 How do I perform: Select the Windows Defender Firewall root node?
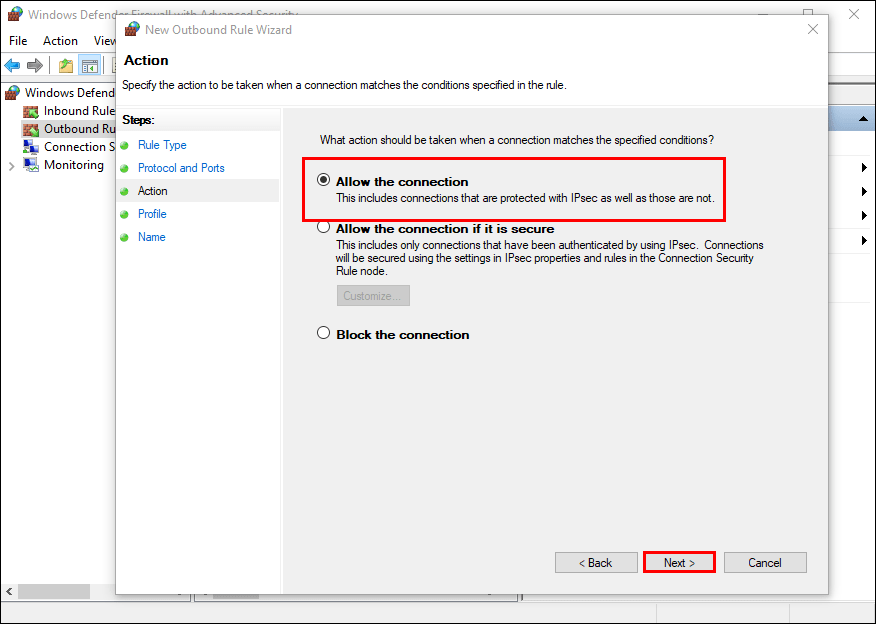click(69, 93)
